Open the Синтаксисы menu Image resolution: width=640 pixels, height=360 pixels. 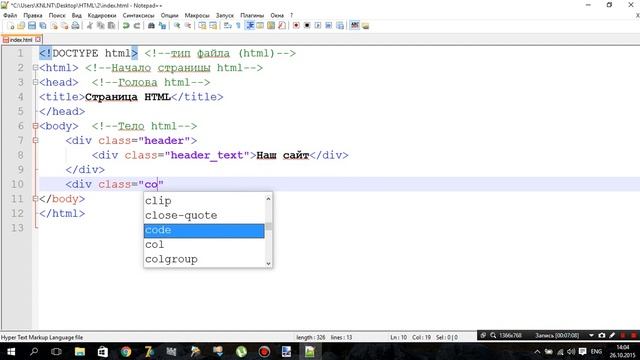click(x=138, y=15)
